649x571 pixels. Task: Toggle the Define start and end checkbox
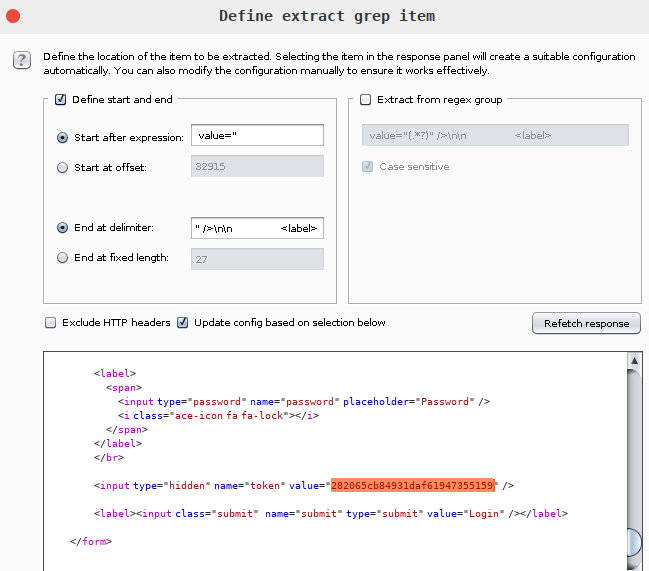click(60, 100)
